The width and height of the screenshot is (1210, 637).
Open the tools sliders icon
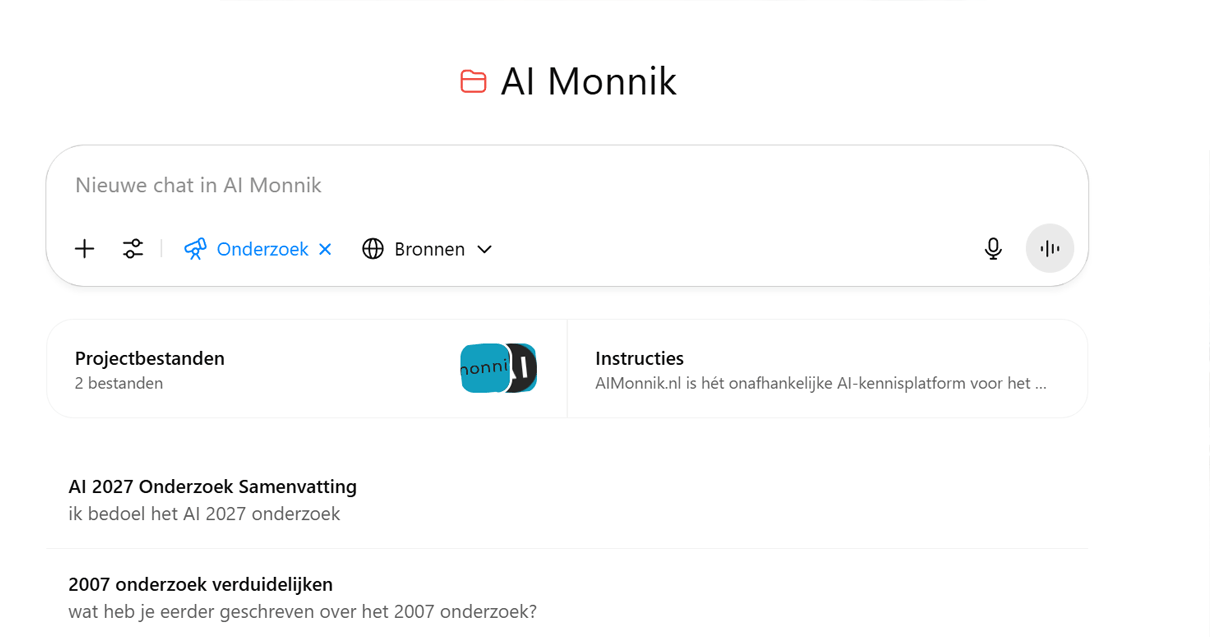(133, 249)
